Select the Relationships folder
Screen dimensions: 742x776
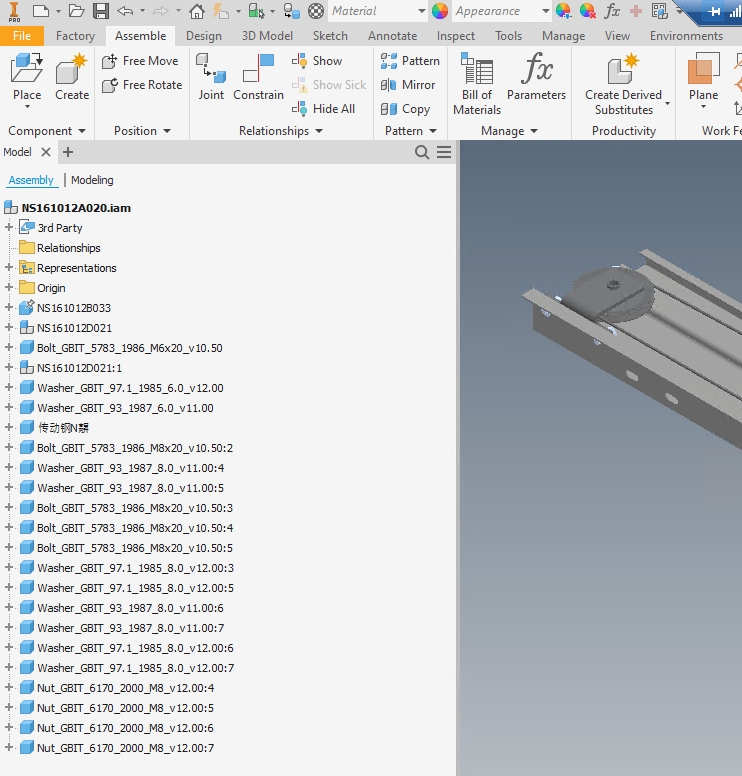click(x=68, y=248)
